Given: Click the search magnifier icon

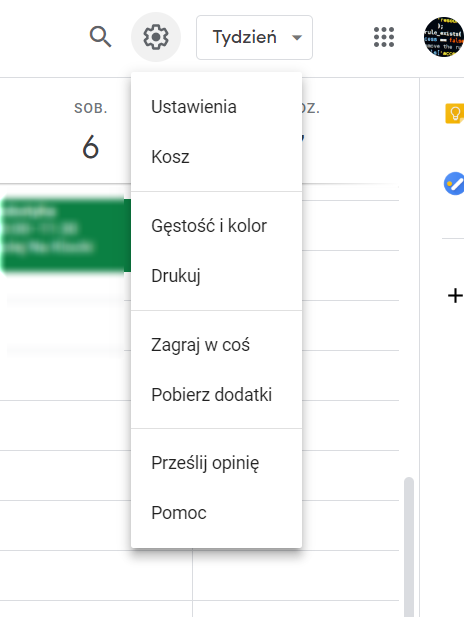Looking at the screenshot, I should 100,37.
